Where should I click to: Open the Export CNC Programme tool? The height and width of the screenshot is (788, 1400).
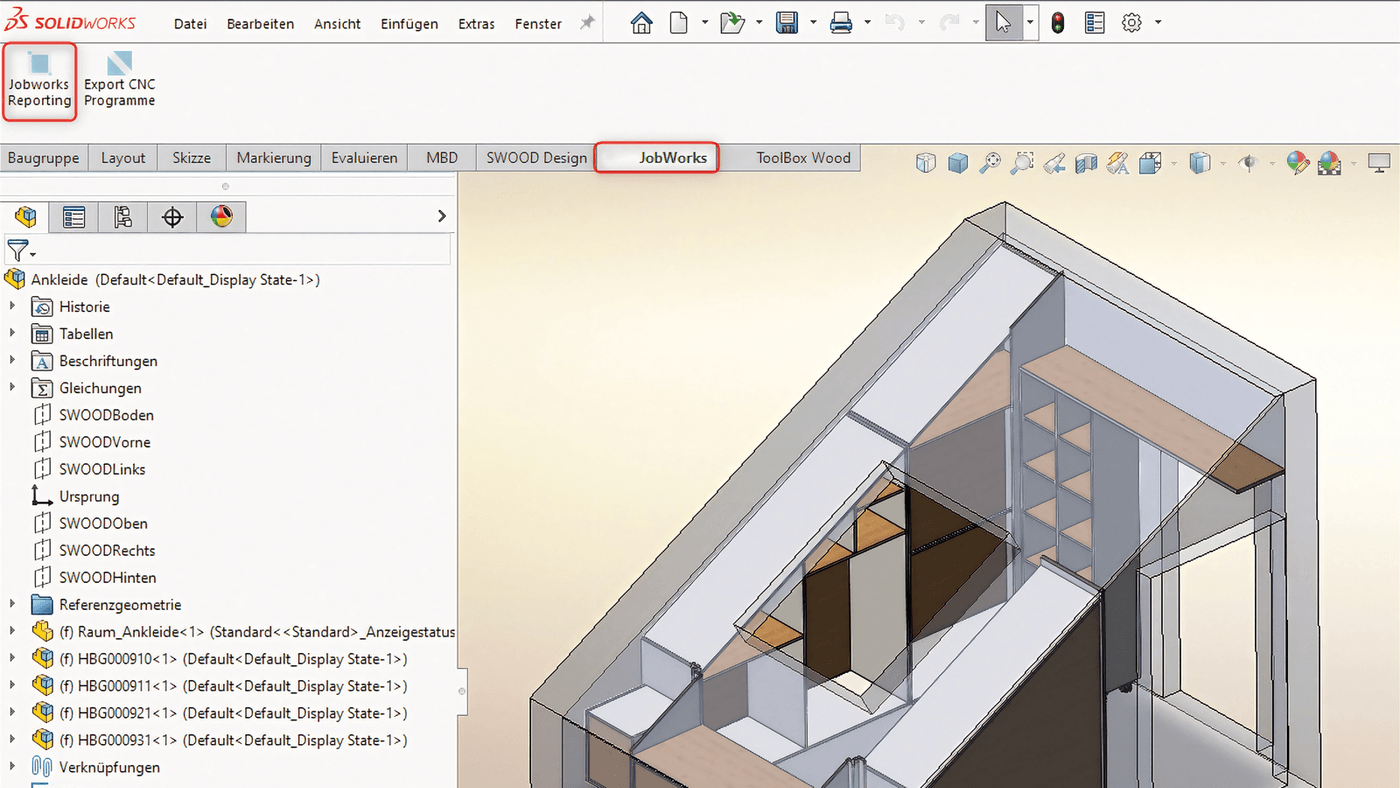pyautogui.click(x=119, y=80)
